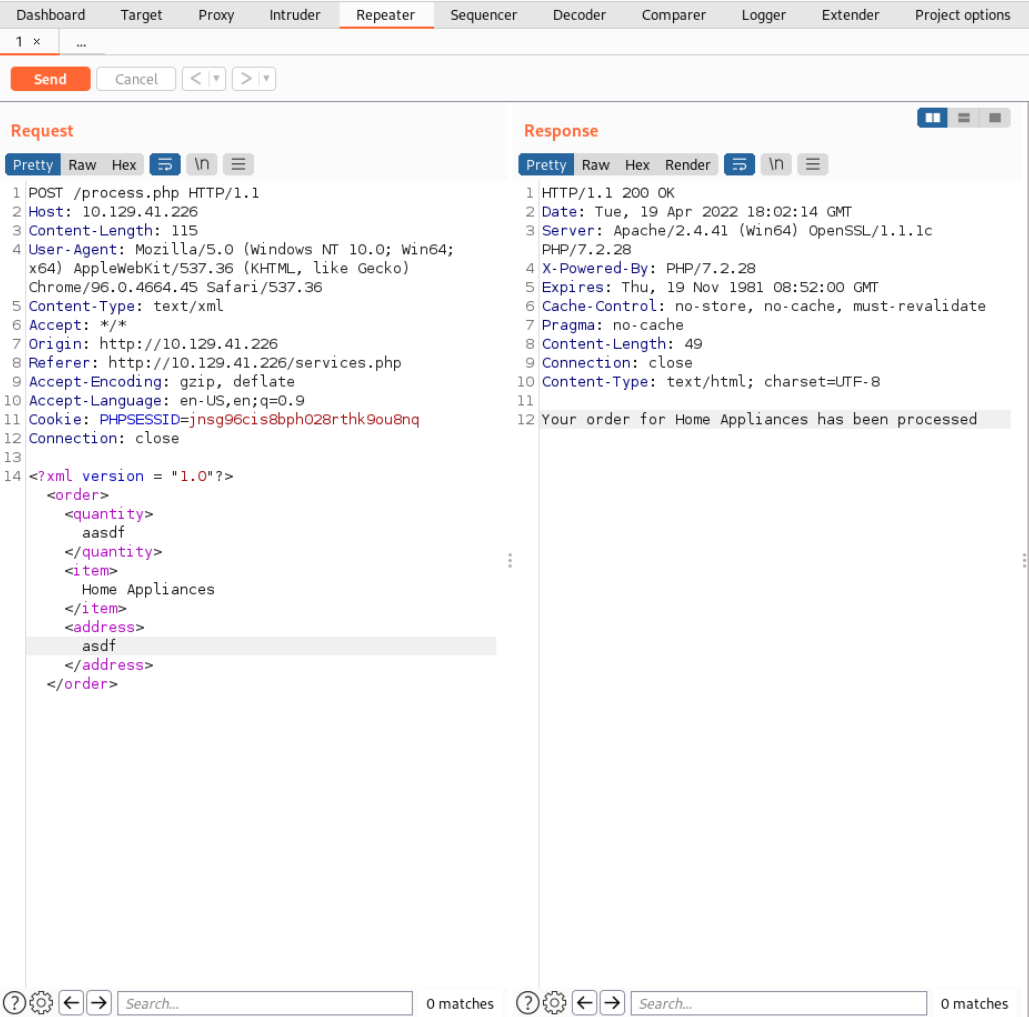Screen dimensions: 1029x1017
Task: Switch to the Target tab
Action: [141, 14]
